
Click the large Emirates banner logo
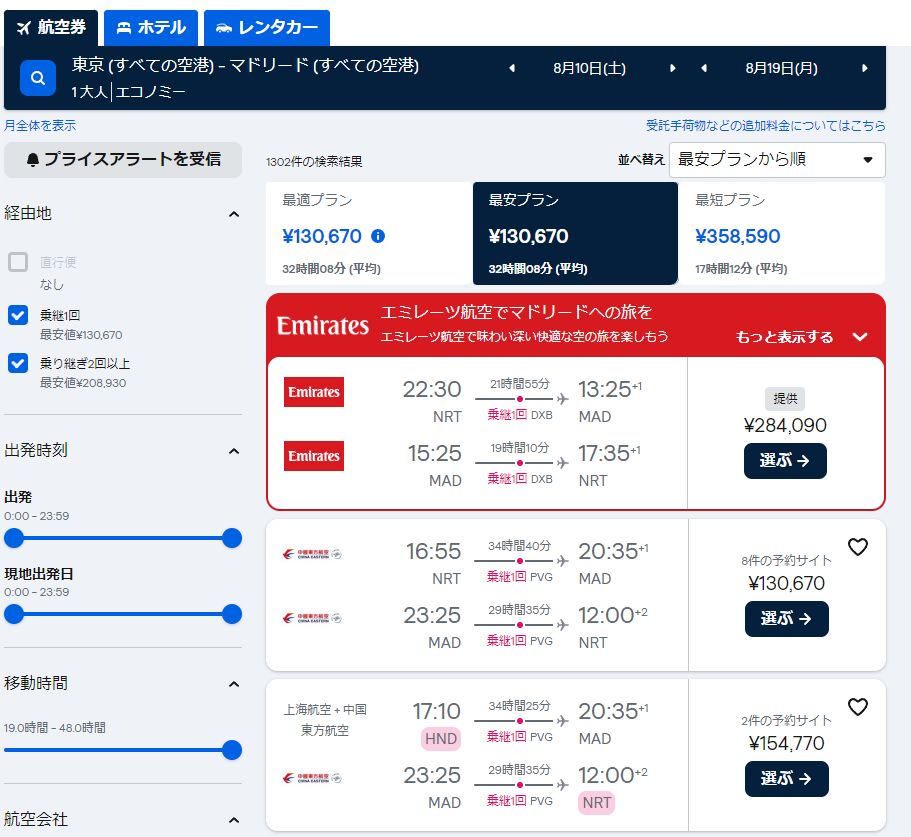322,325
